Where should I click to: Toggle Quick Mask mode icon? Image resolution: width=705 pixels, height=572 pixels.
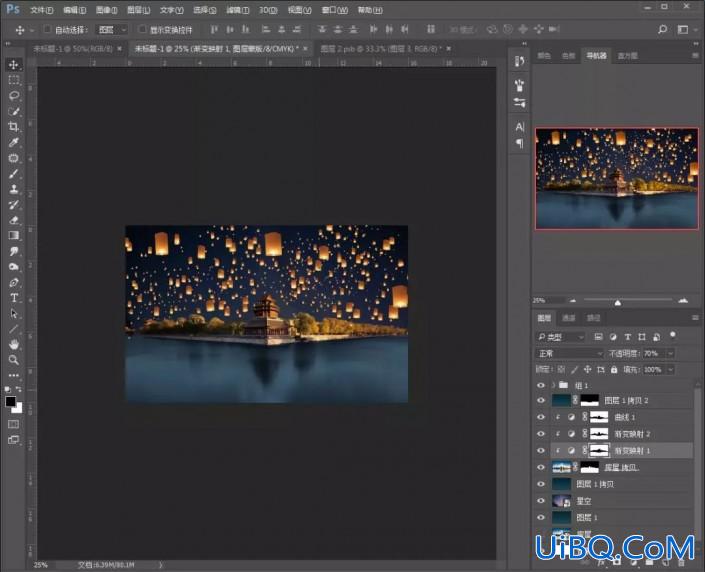click(x=13, y=424)
